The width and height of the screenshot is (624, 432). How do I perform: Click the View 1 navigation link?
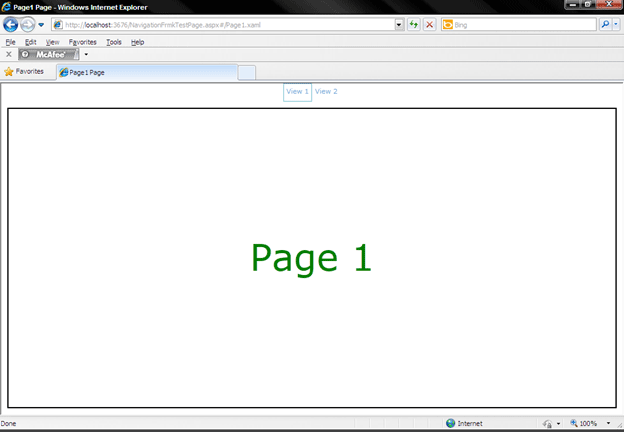coord(297,92)
